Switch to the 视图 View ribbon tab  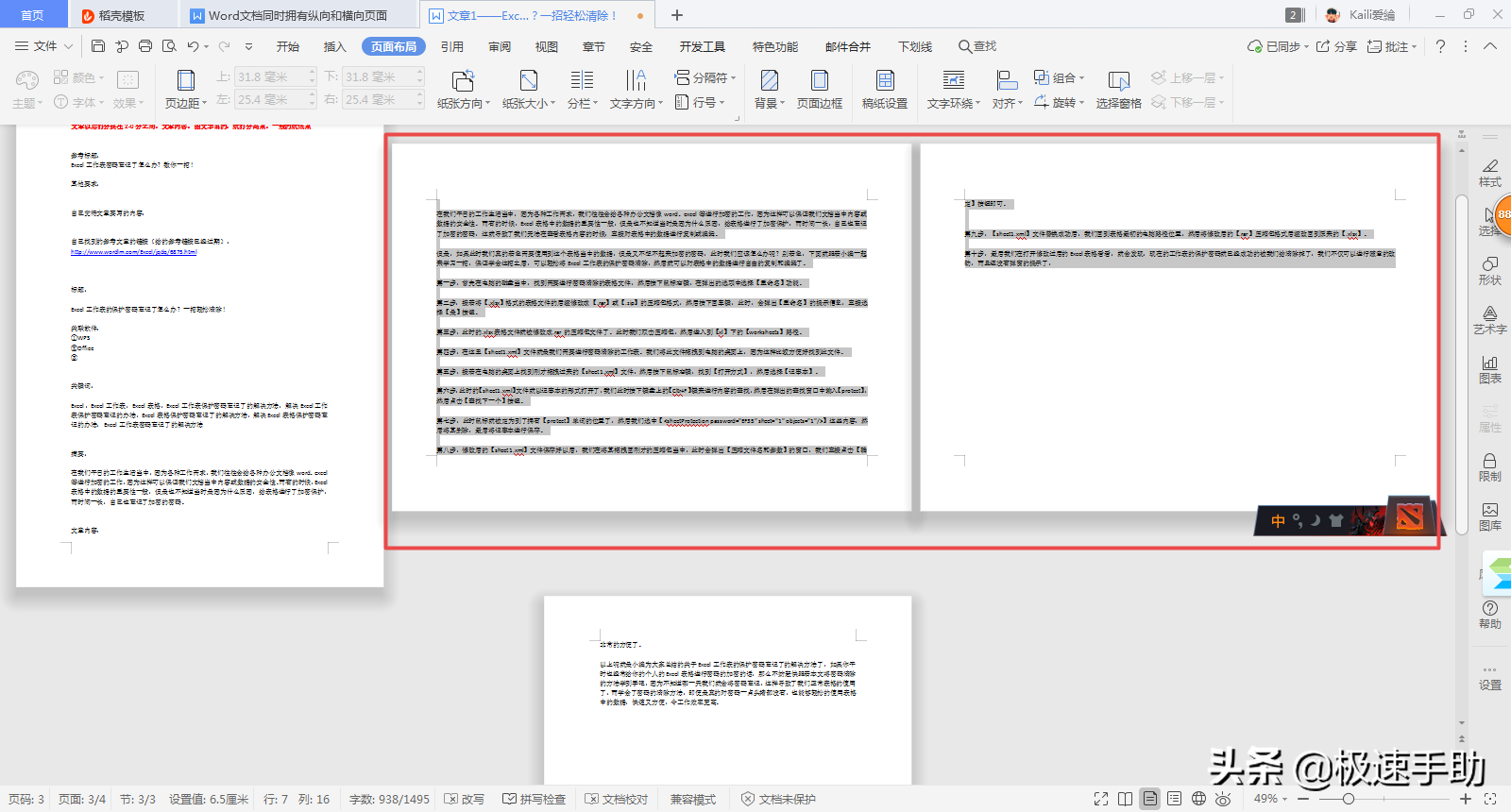tap(547, 46)
